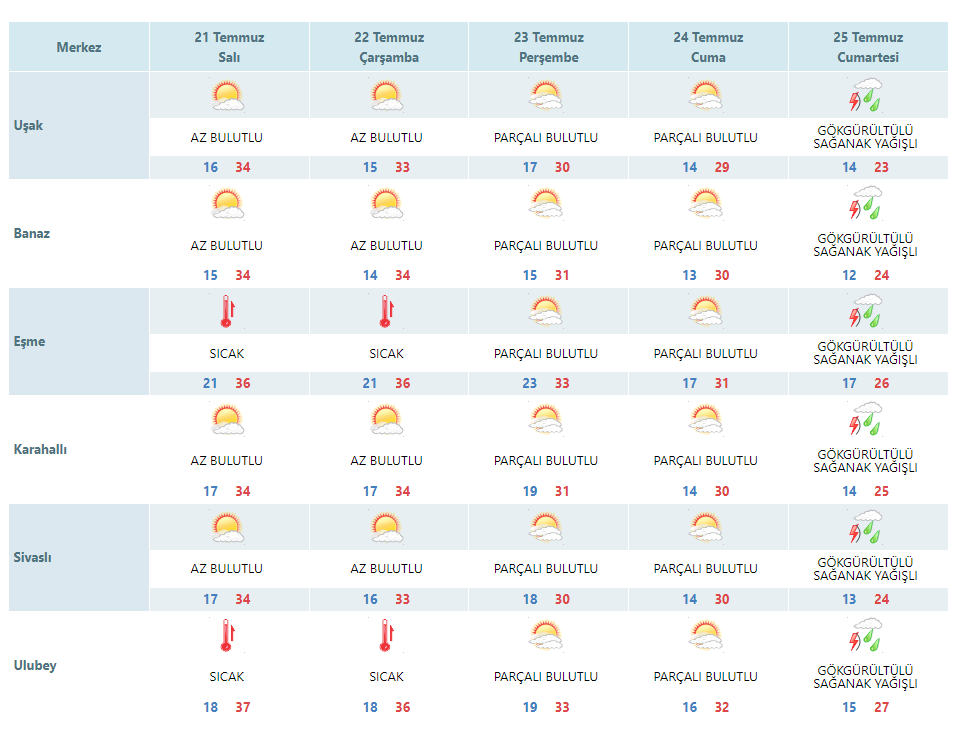Click the Merkez header cell
Viewport: 964px width, 738px height.
[x=79, y=47]
